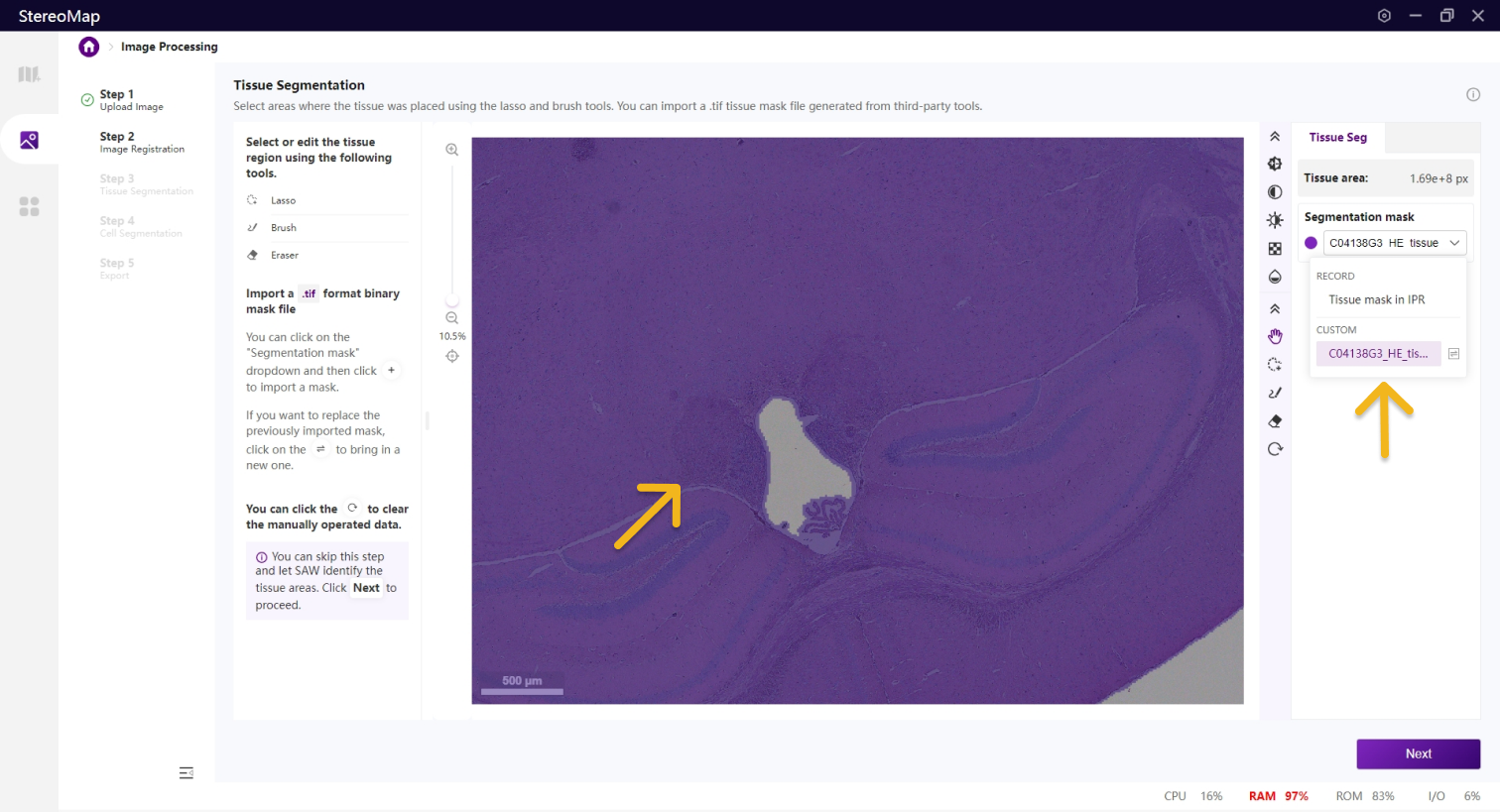Select the Eraser tool in right toolbar
1500x812 pixels.
pos(1275,421)
